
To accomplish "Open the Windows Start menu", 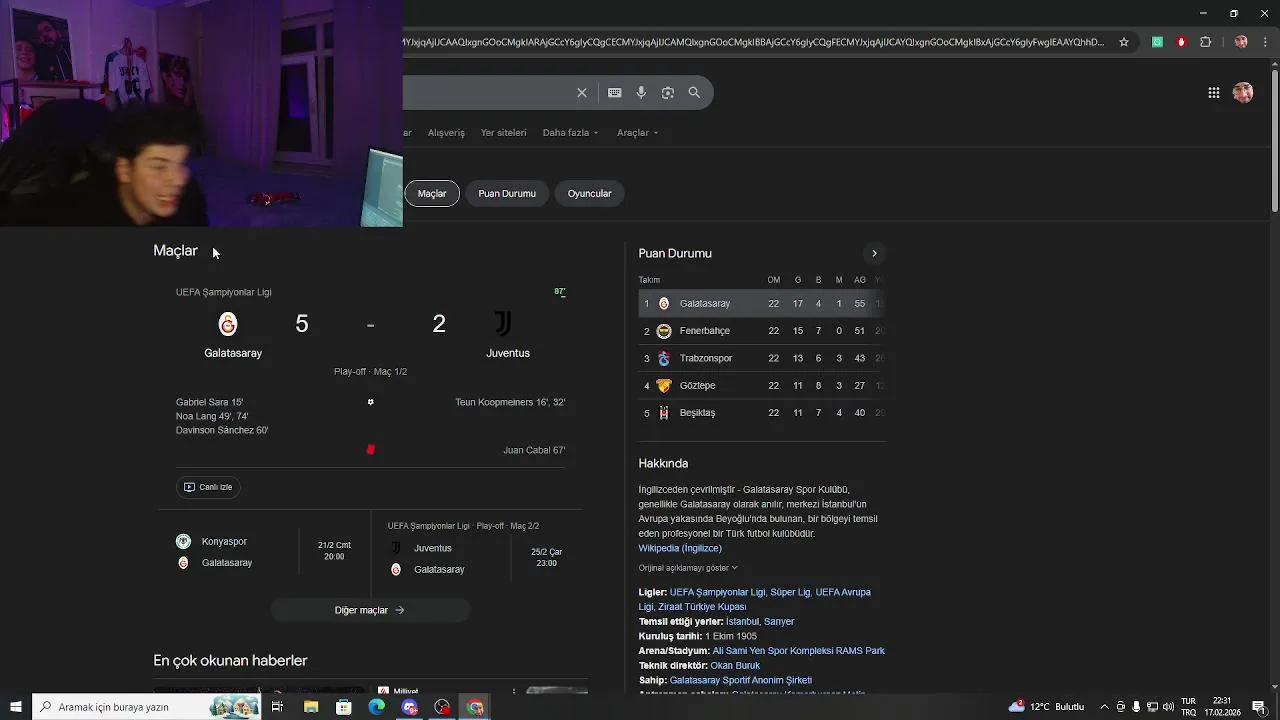I will coord(15,707).
